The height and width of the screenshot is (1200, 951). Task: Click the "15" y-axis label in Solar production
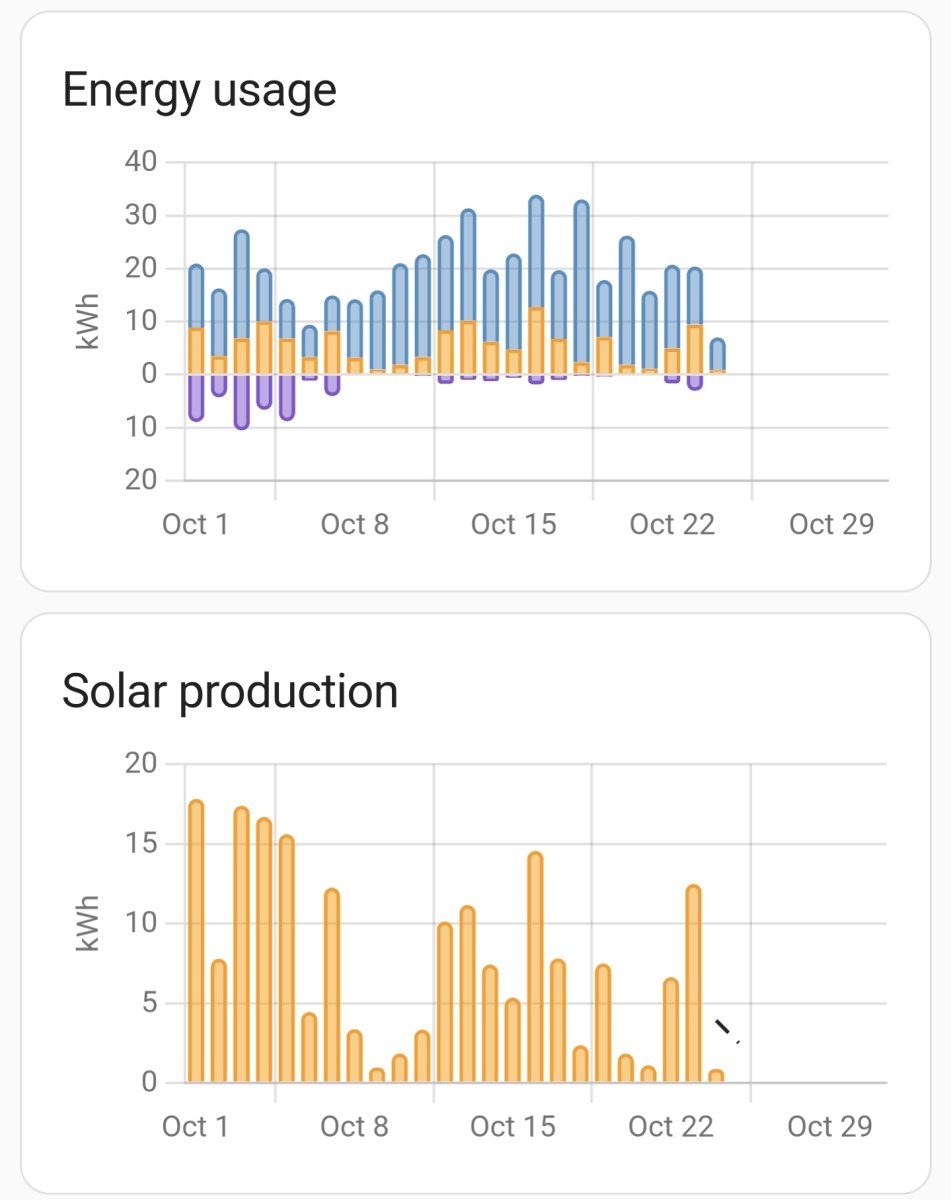coord(141,843)
